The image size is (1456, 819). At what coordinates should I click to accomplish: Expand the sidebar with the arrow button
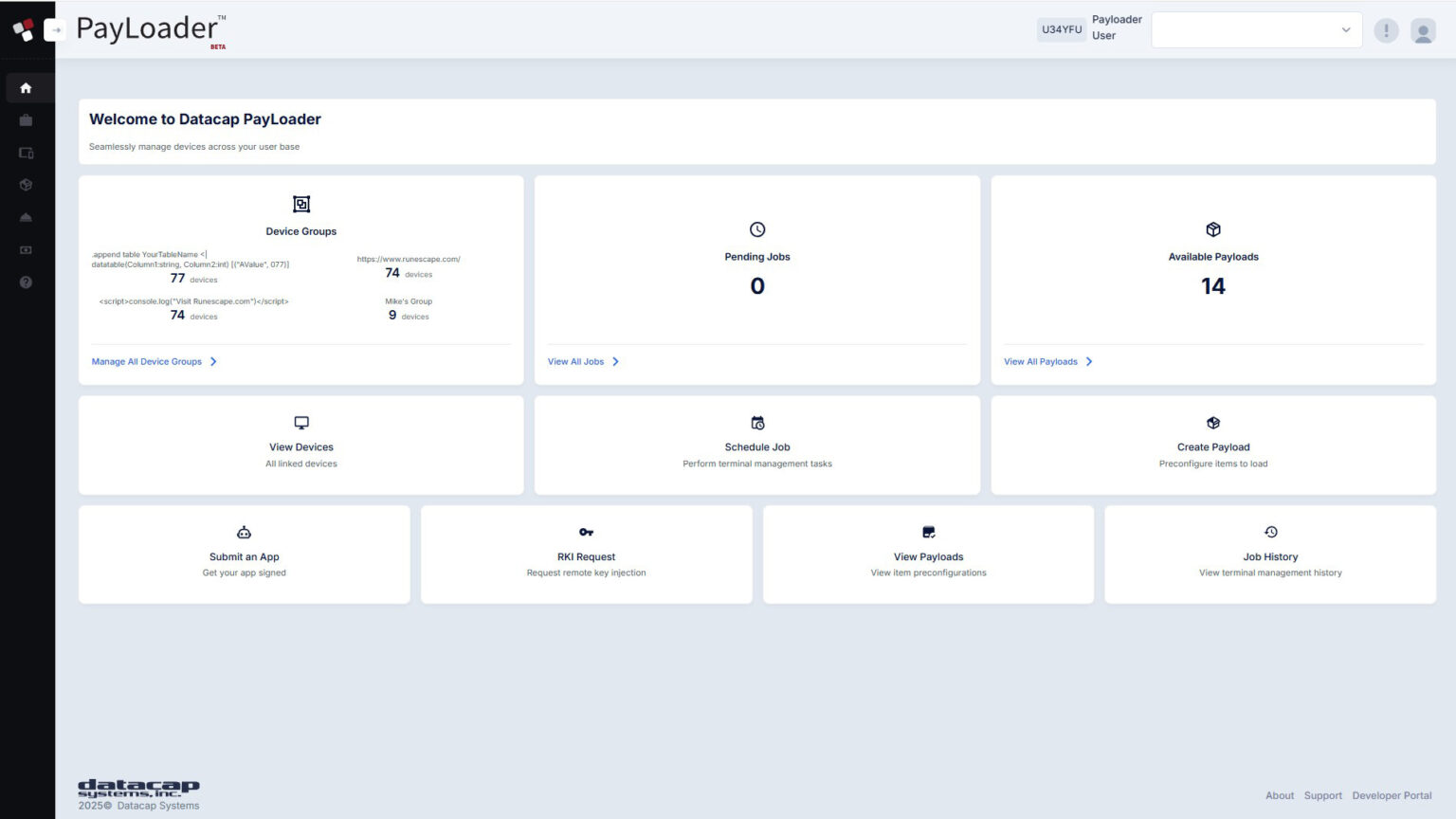click(55, 29)
